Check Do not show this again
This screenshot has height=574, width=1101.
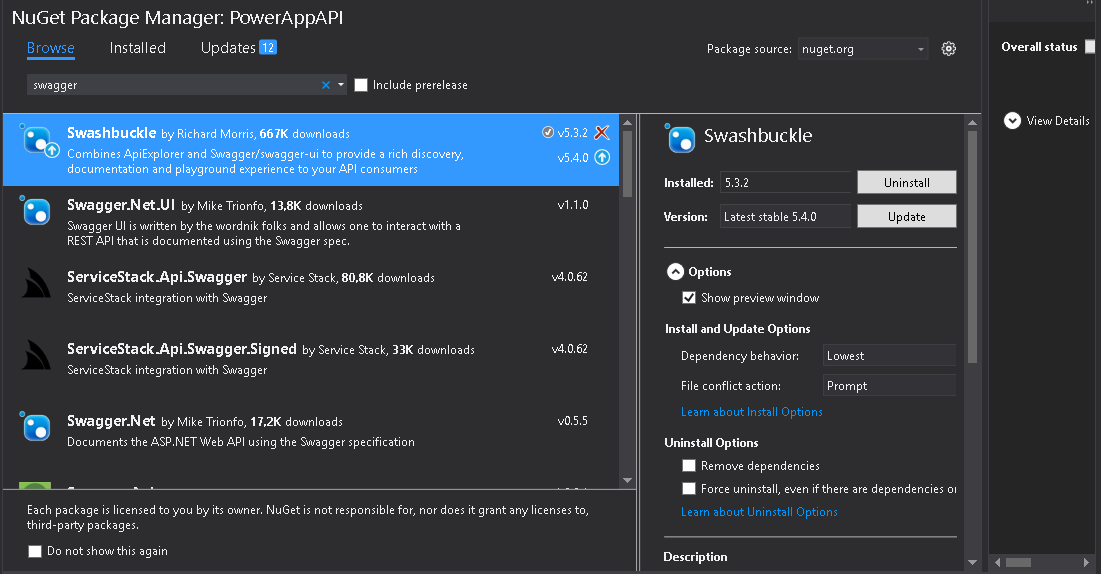34,552
